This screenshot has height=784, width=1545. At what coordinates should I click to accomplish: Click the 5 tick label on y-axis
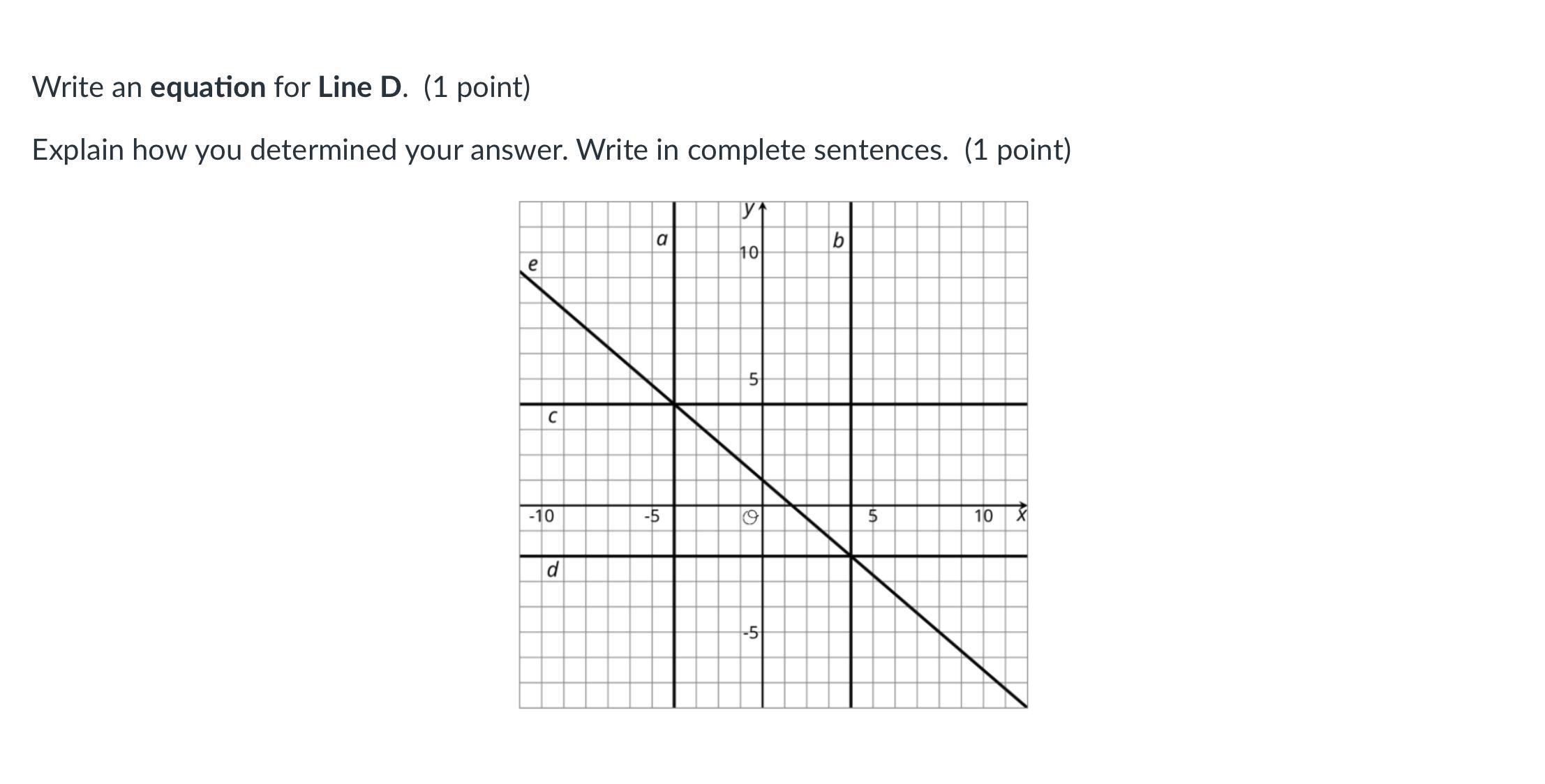click(753, 379)
